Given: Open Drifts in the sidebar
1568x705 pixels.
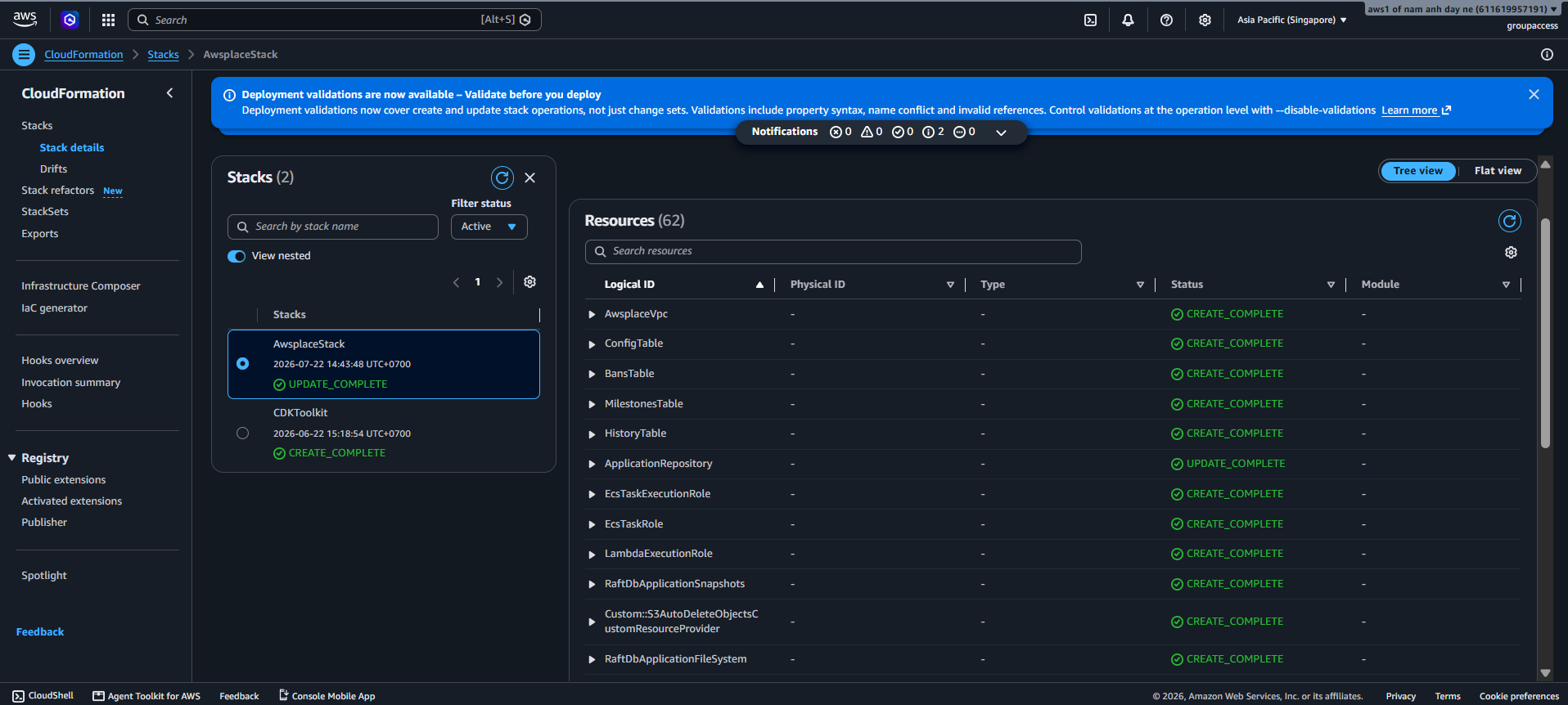Looking at the screenshot, I should [x=53, y=168].
